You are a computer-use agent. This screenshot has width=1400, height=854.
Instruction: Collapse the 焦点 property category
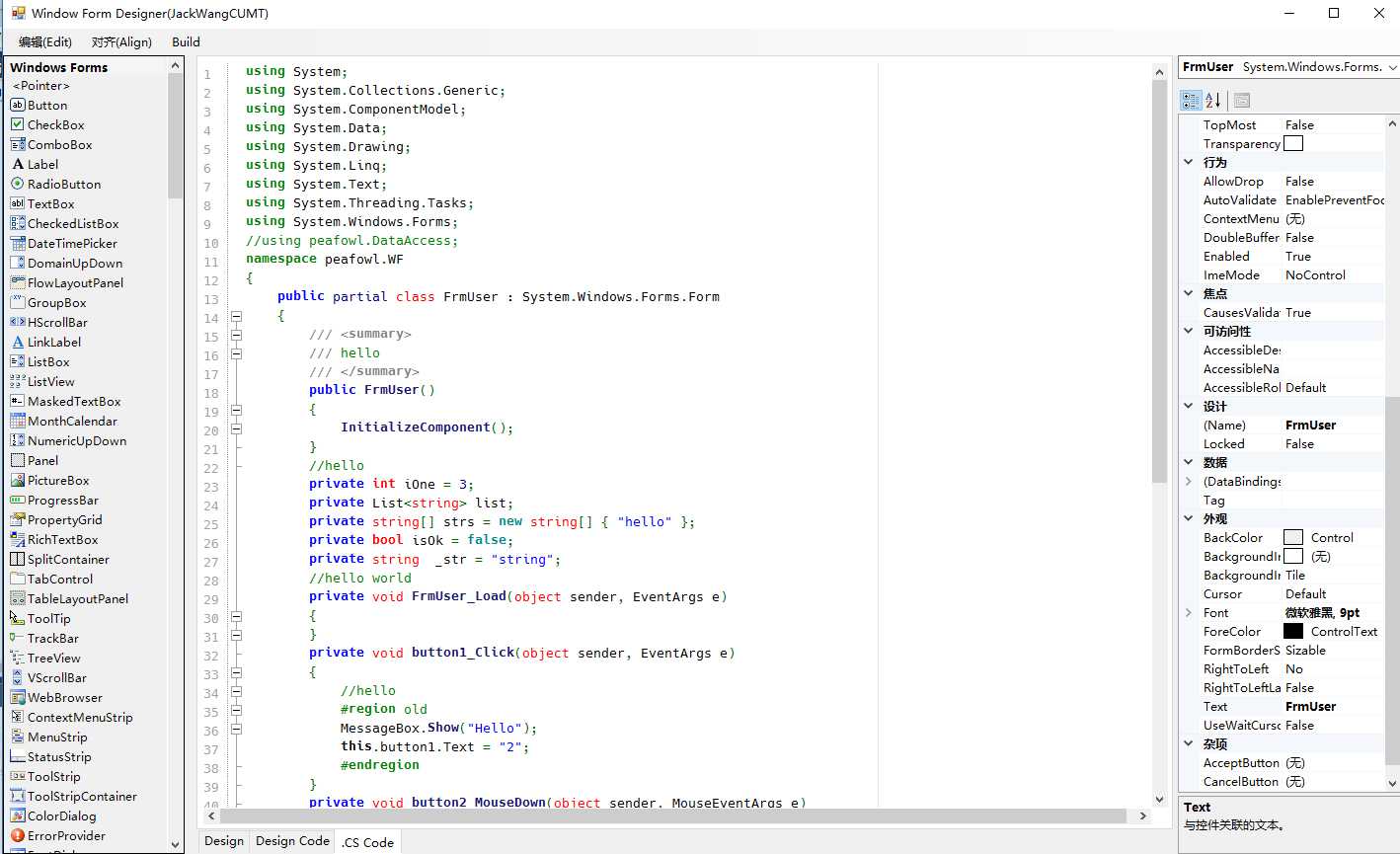(1189, 293)
